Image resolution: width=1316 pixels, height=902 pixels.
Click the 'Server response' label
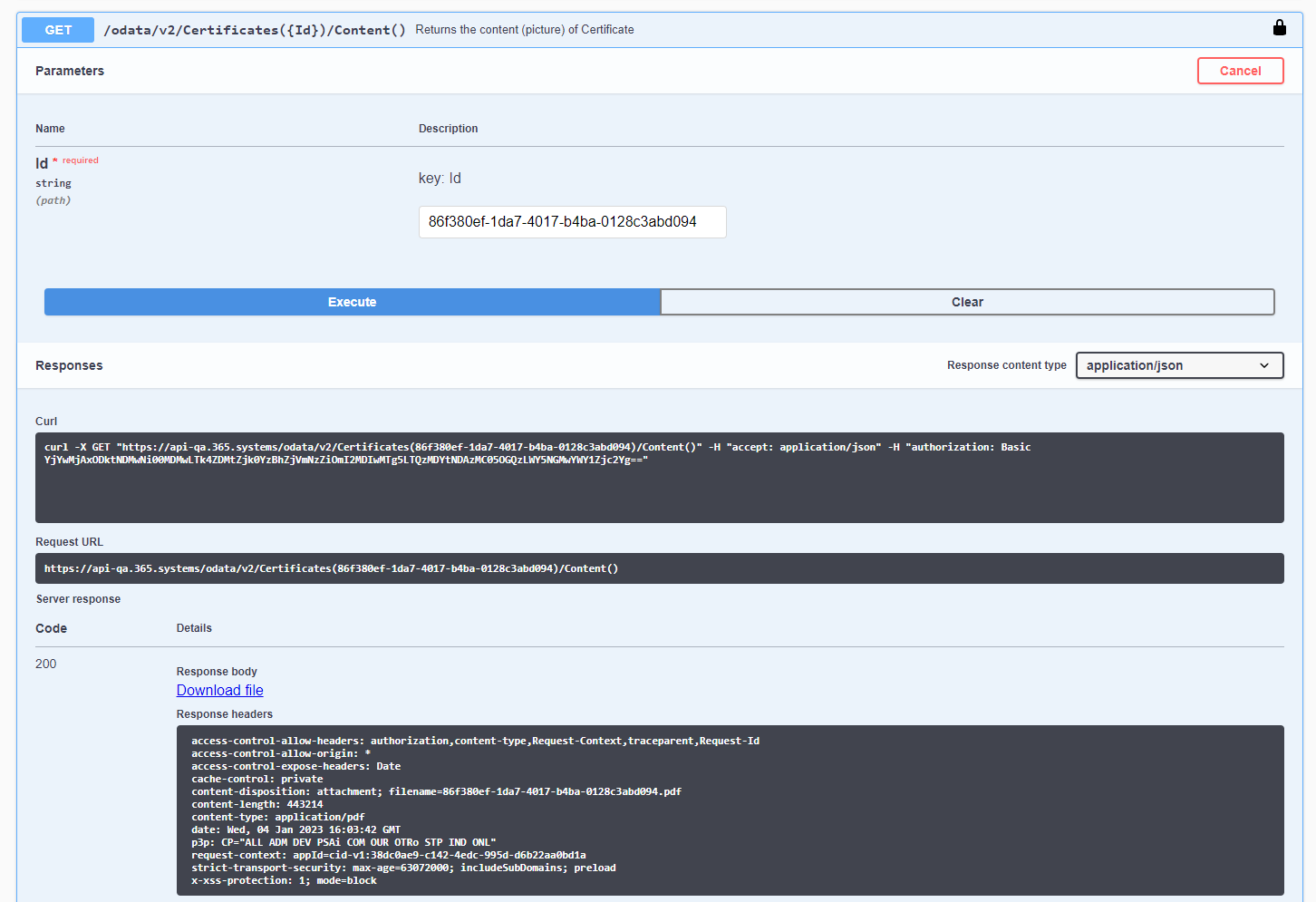pos(78,599)
